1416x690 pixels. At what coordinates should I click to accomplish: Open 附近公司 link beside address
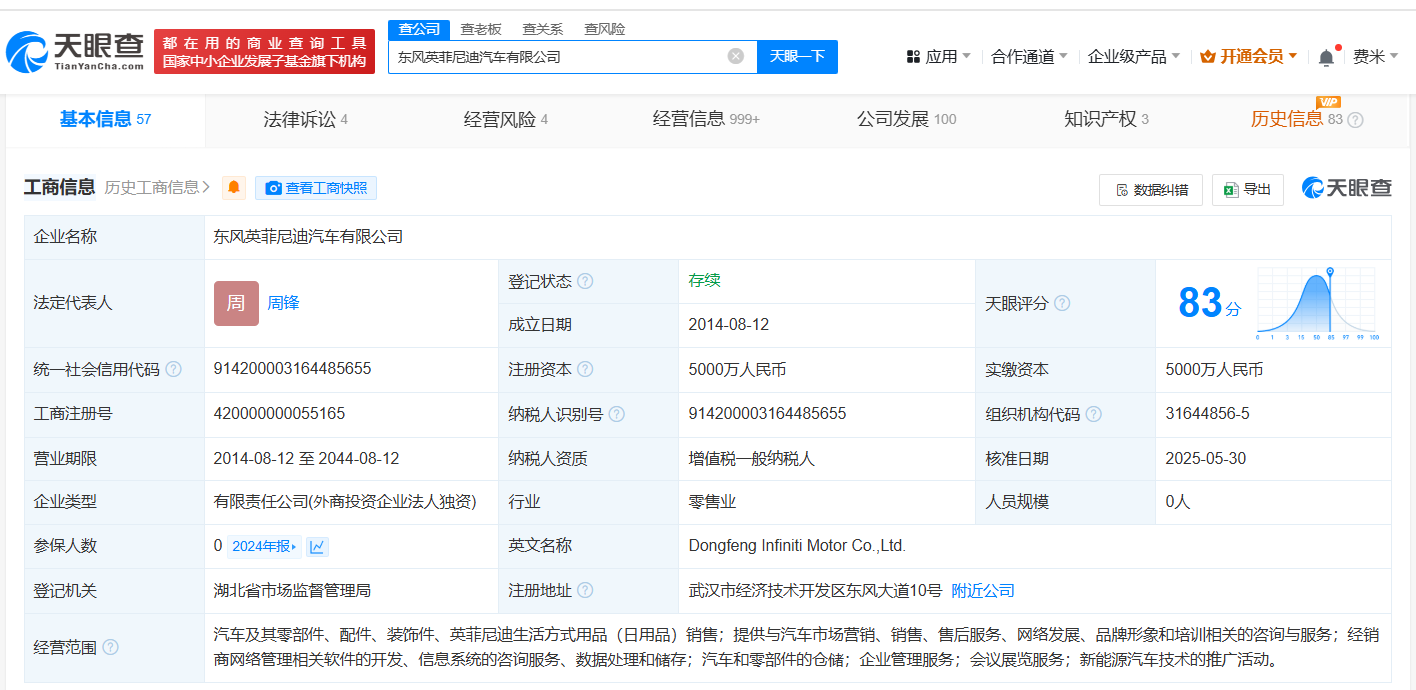[x=982, y=591]
